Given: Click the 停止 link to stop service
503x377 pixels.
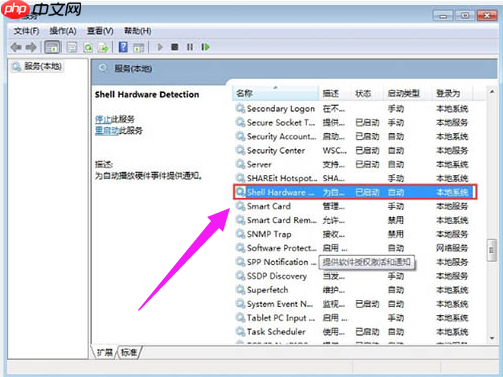Looking at the screenshot, I should click(x=103, y=119).
